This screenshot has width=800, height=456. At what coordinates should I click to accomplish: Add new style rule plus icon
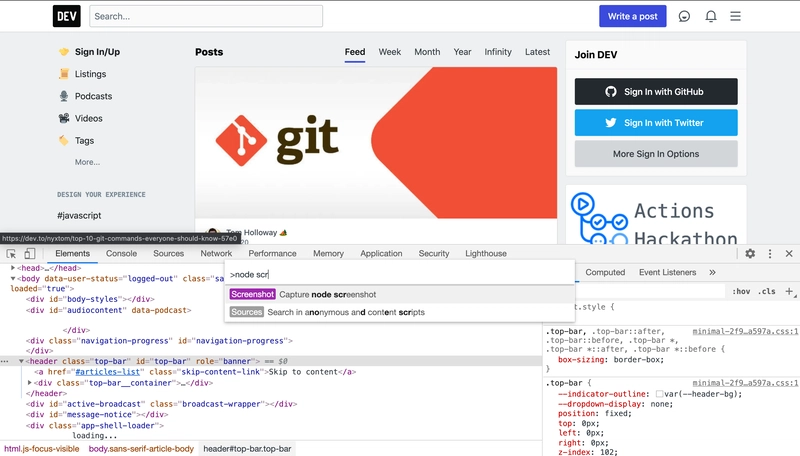(x=789, y=291)
